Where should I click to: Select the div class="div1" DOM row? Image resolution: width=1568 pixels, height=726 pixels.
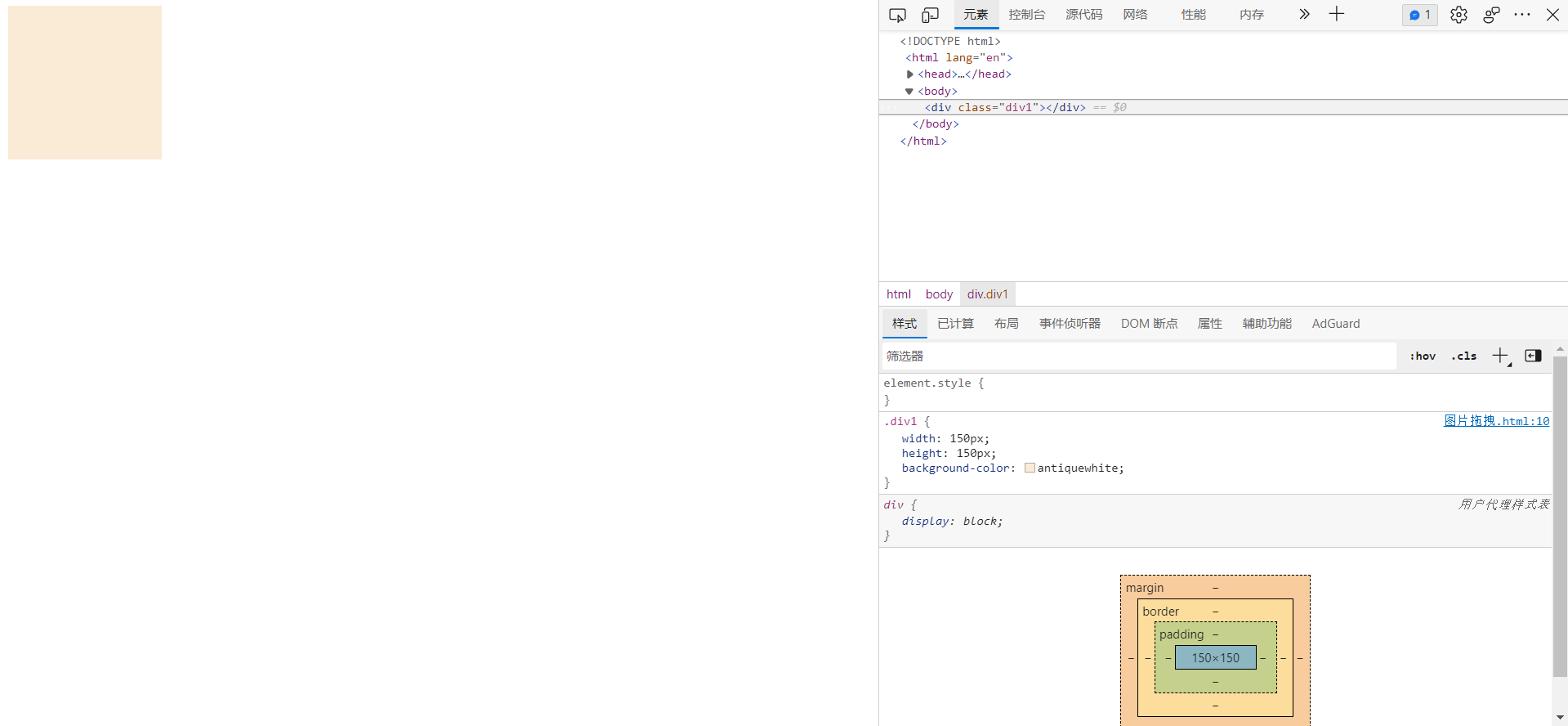1223,107
